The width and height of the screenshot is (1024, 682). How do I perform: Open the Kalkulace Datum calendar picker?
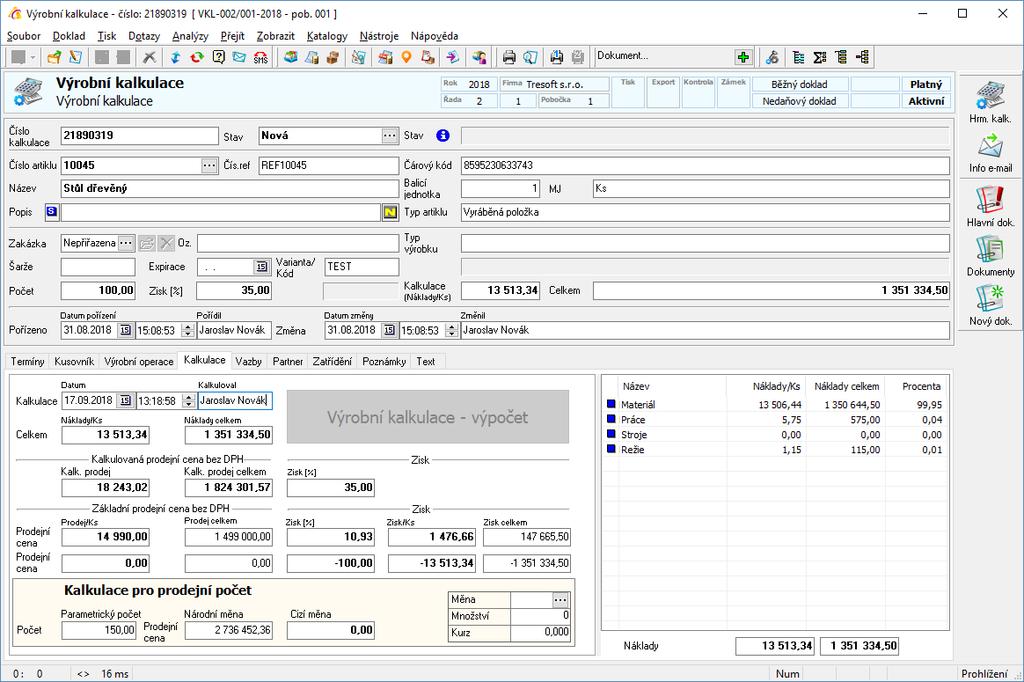click(125, 400)
